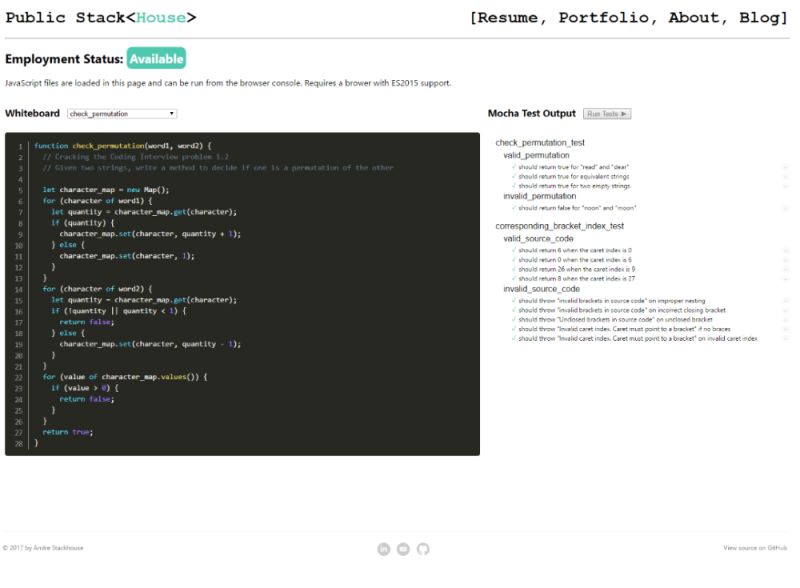Open the check_permutation whiteboard dropdown

click(x=122, y=114)
